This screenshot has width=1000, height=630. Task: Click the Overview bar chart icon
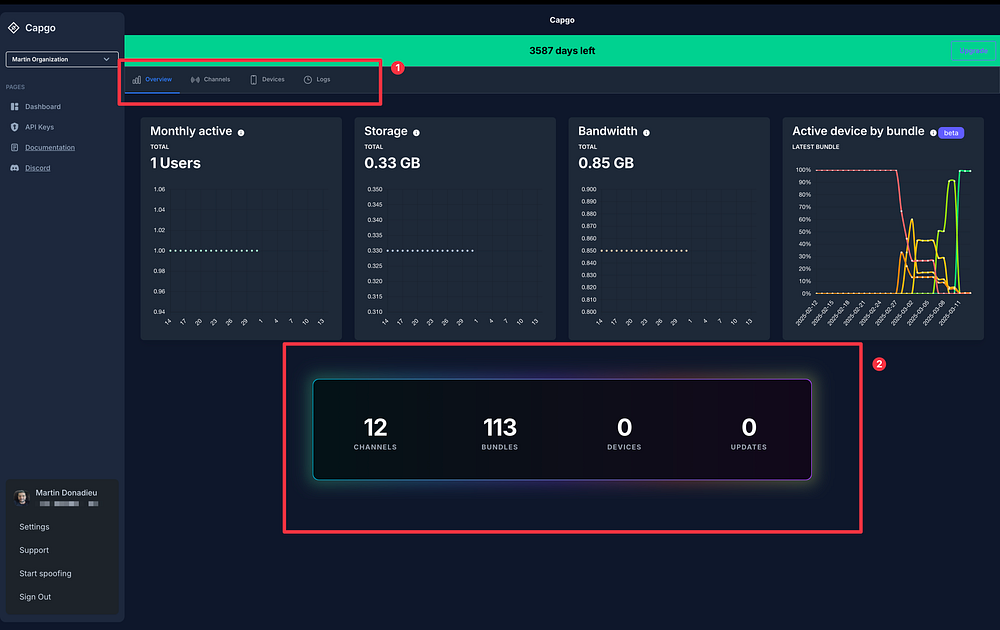136,80
